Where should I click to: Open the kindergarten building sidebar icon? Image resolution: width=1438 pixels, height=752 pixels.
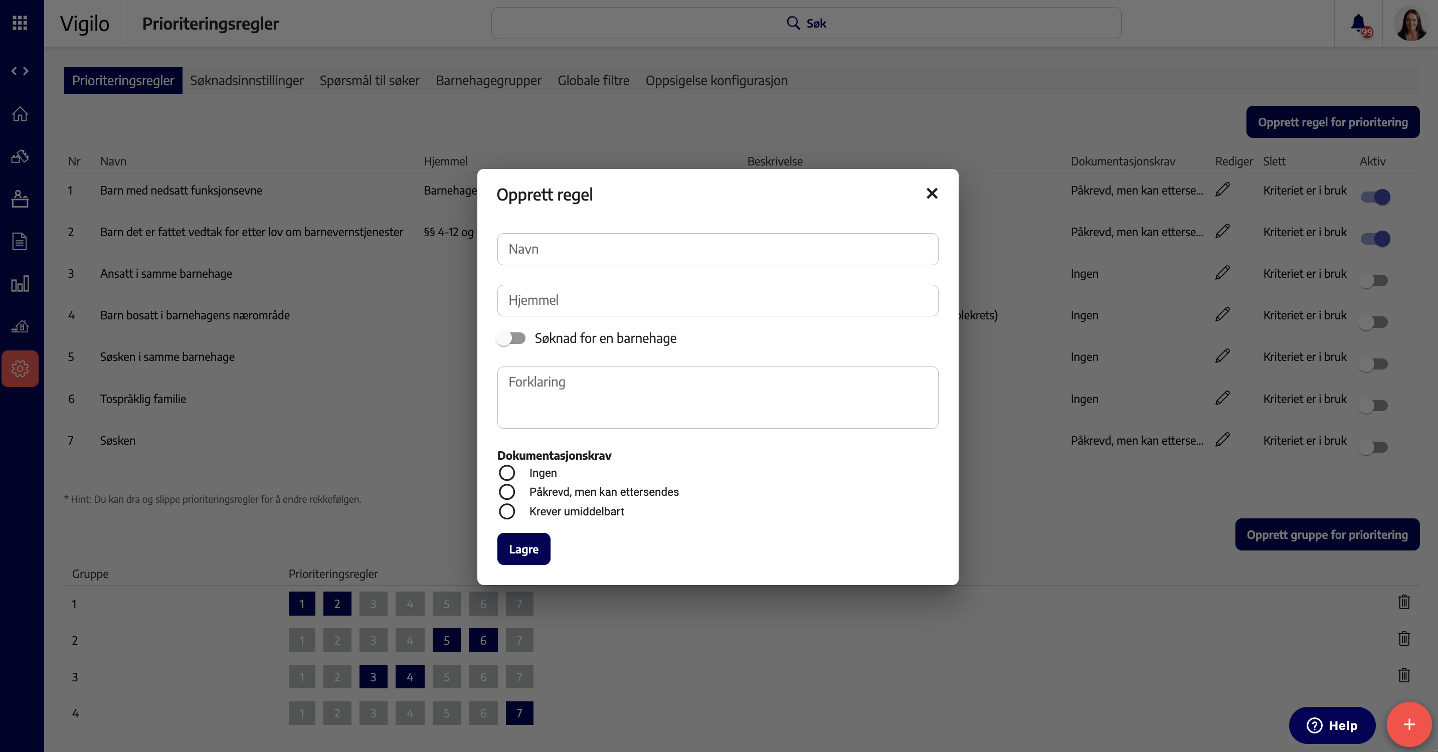coord(20,326)
